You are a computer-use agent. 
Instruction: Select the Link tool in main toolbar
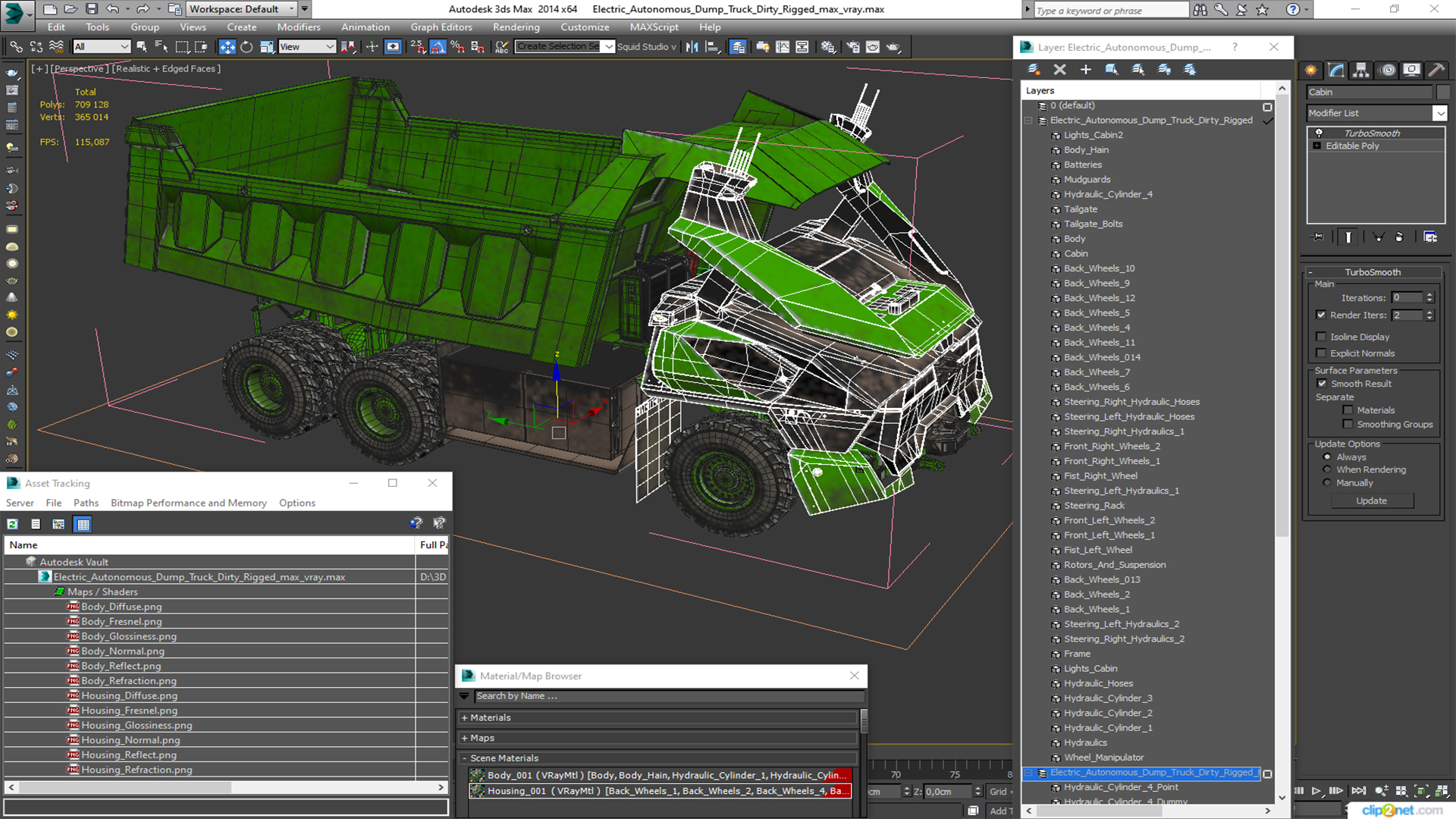(16, 47)
